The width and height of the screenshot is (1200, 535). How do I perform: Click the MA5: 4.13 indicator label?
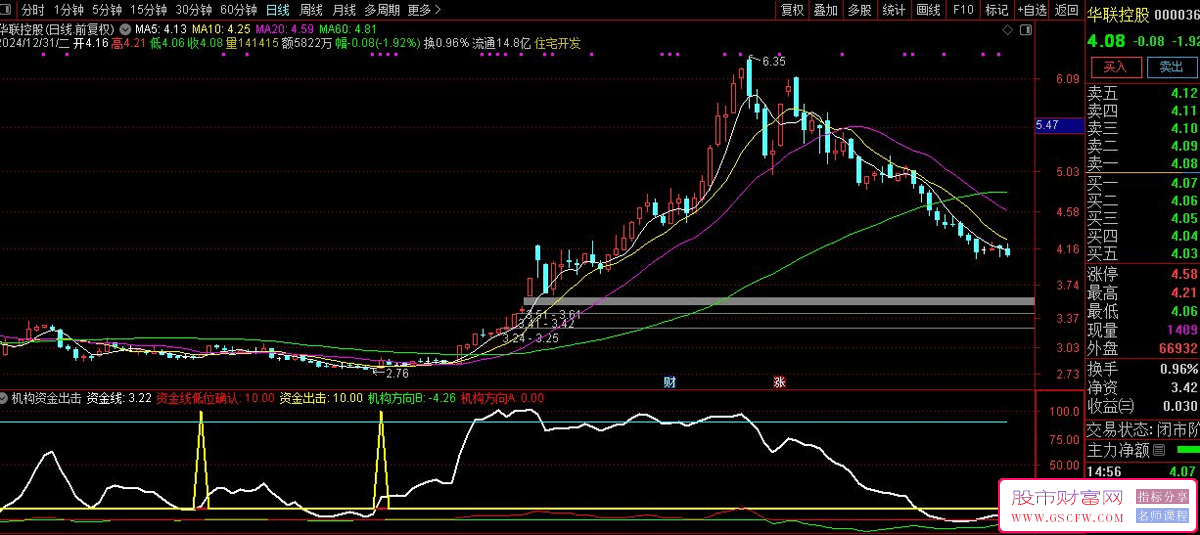[159, 29]
